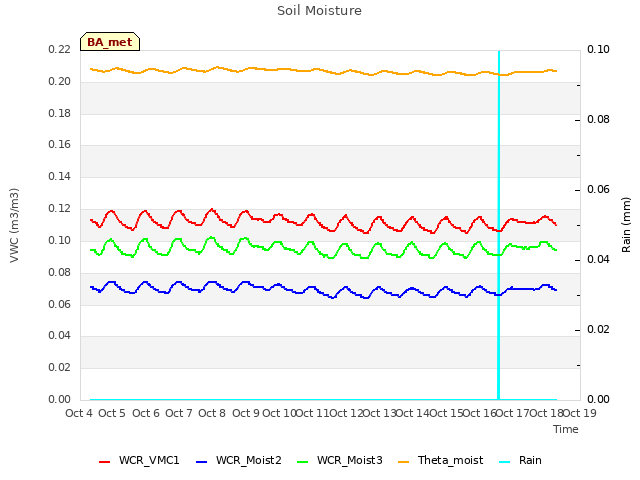Click the Time axis label

click(x=566, y=429)
